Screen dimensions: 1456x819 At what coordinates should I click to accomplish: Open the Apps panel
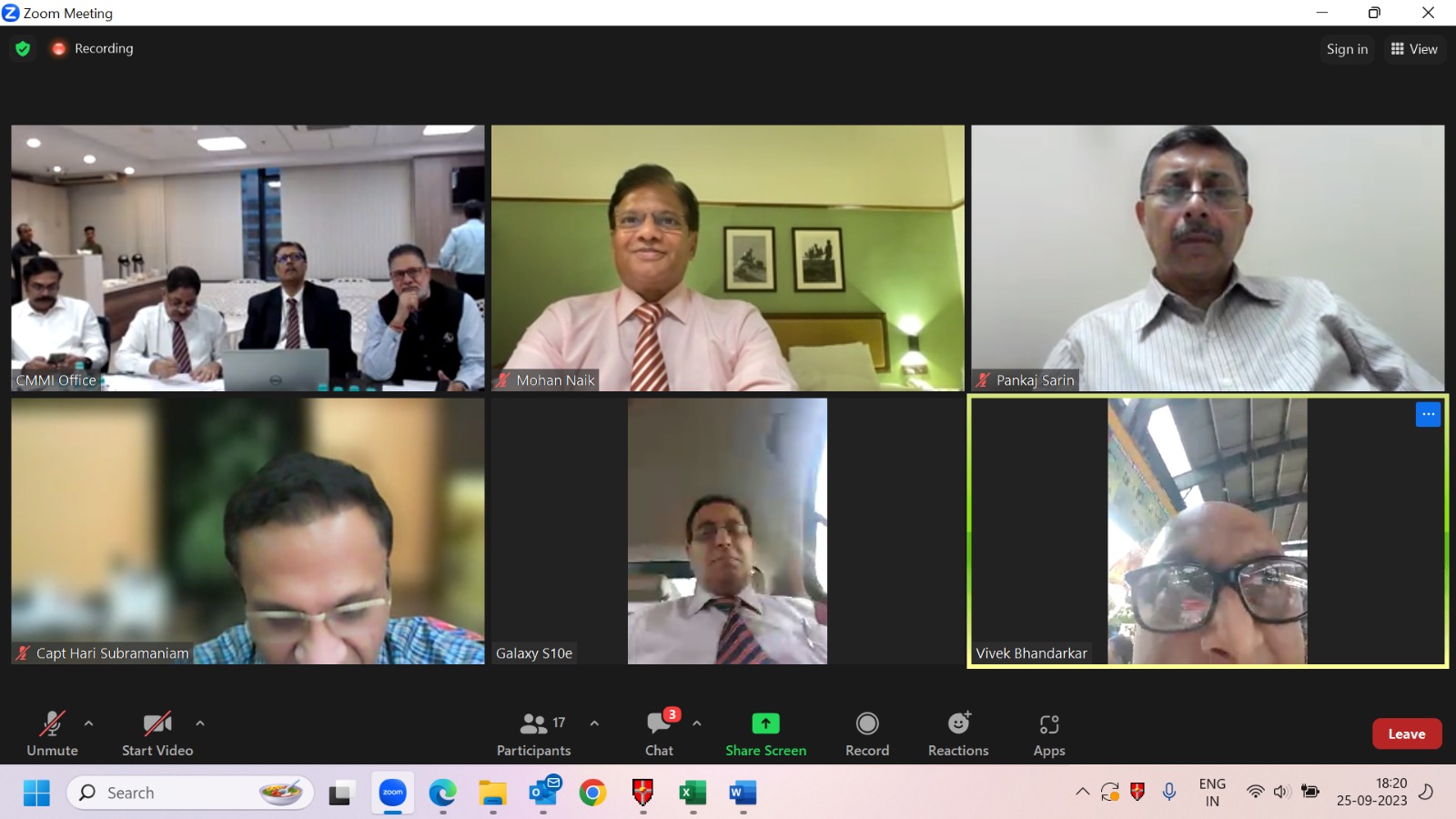coord(1048,733)
